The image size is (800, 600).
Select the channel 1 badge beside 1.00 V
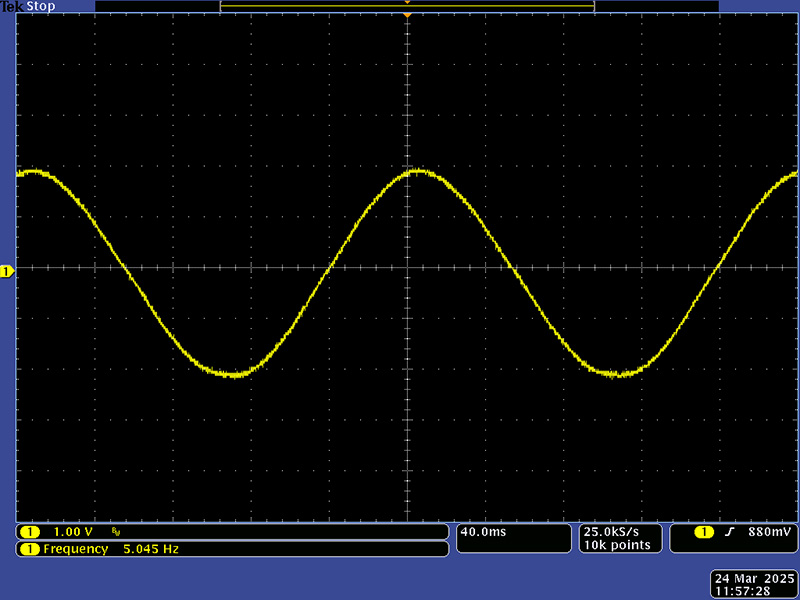click(30, 531)
